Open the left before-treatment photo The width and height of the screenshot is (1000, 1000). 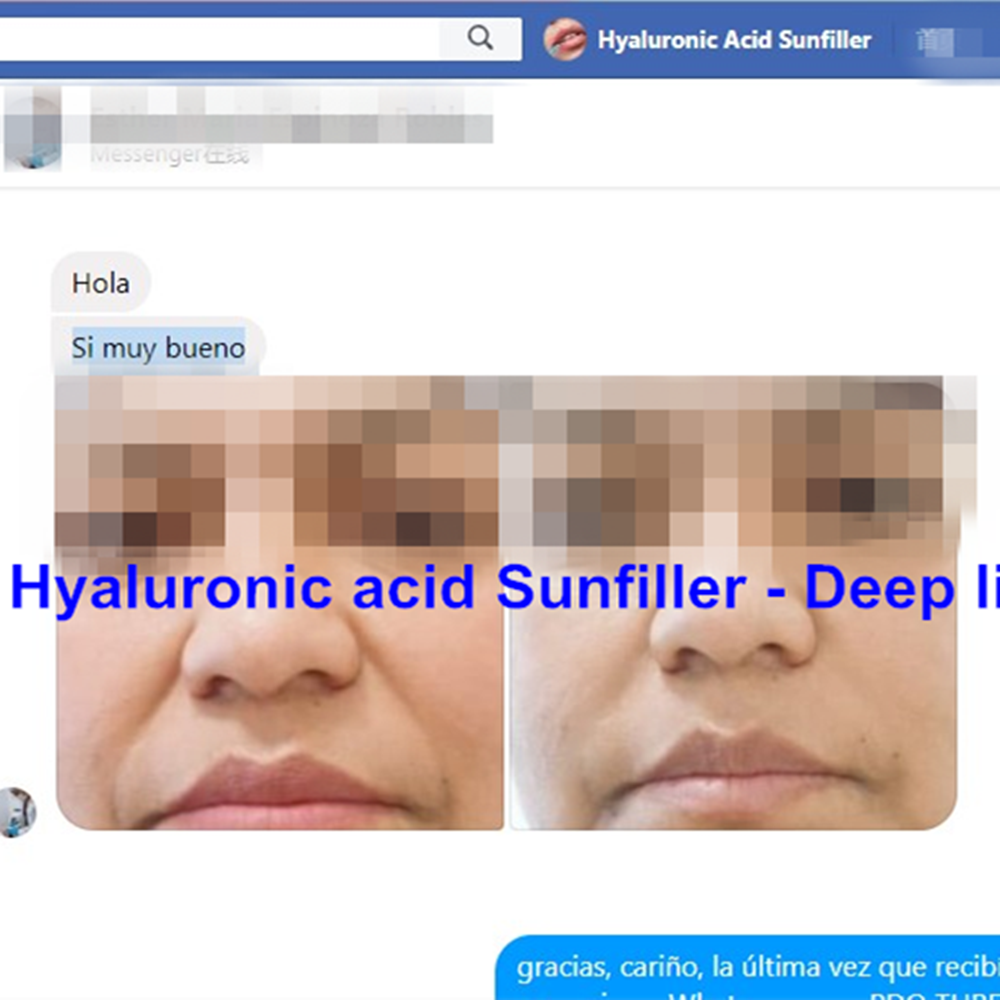coord(279,603)
